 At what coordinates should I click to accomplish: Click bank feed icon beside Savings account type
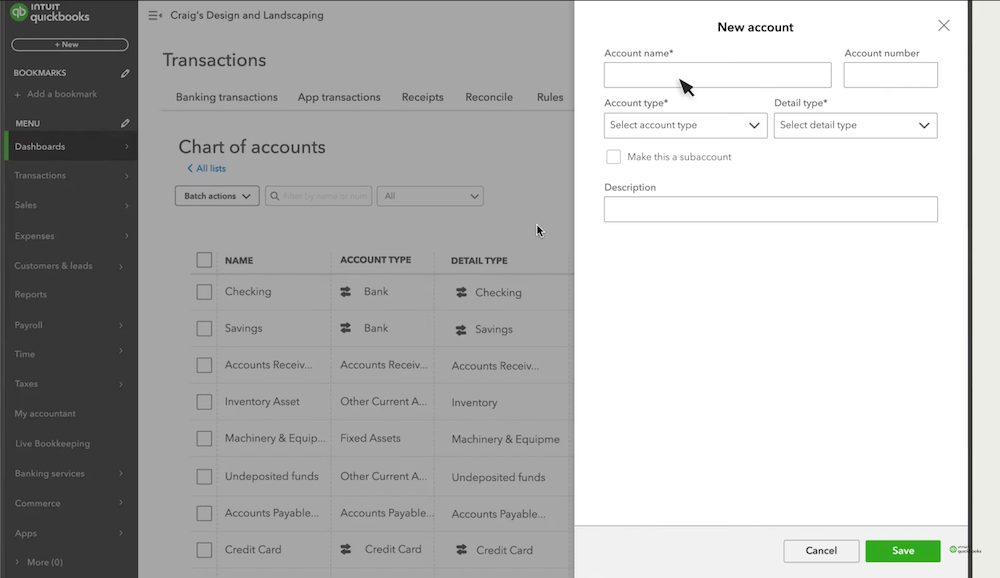pyautogui.click(x=346, y=328)
